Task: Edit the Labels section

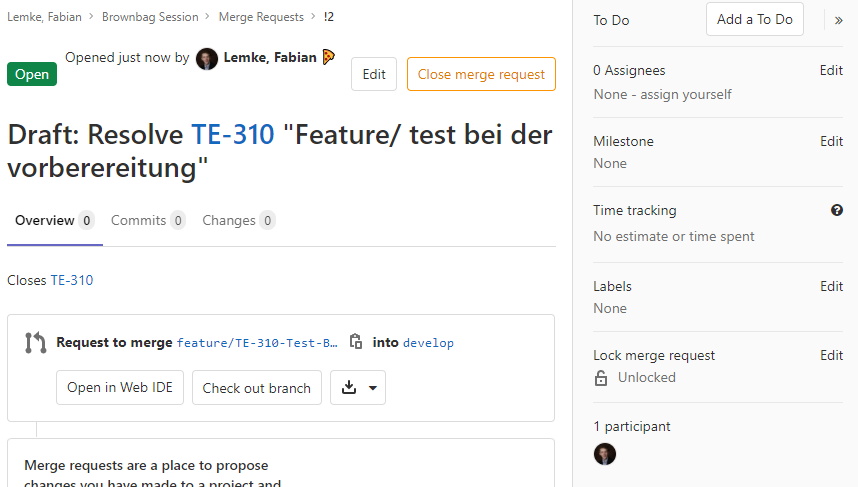Action: [x=831, y=287]
